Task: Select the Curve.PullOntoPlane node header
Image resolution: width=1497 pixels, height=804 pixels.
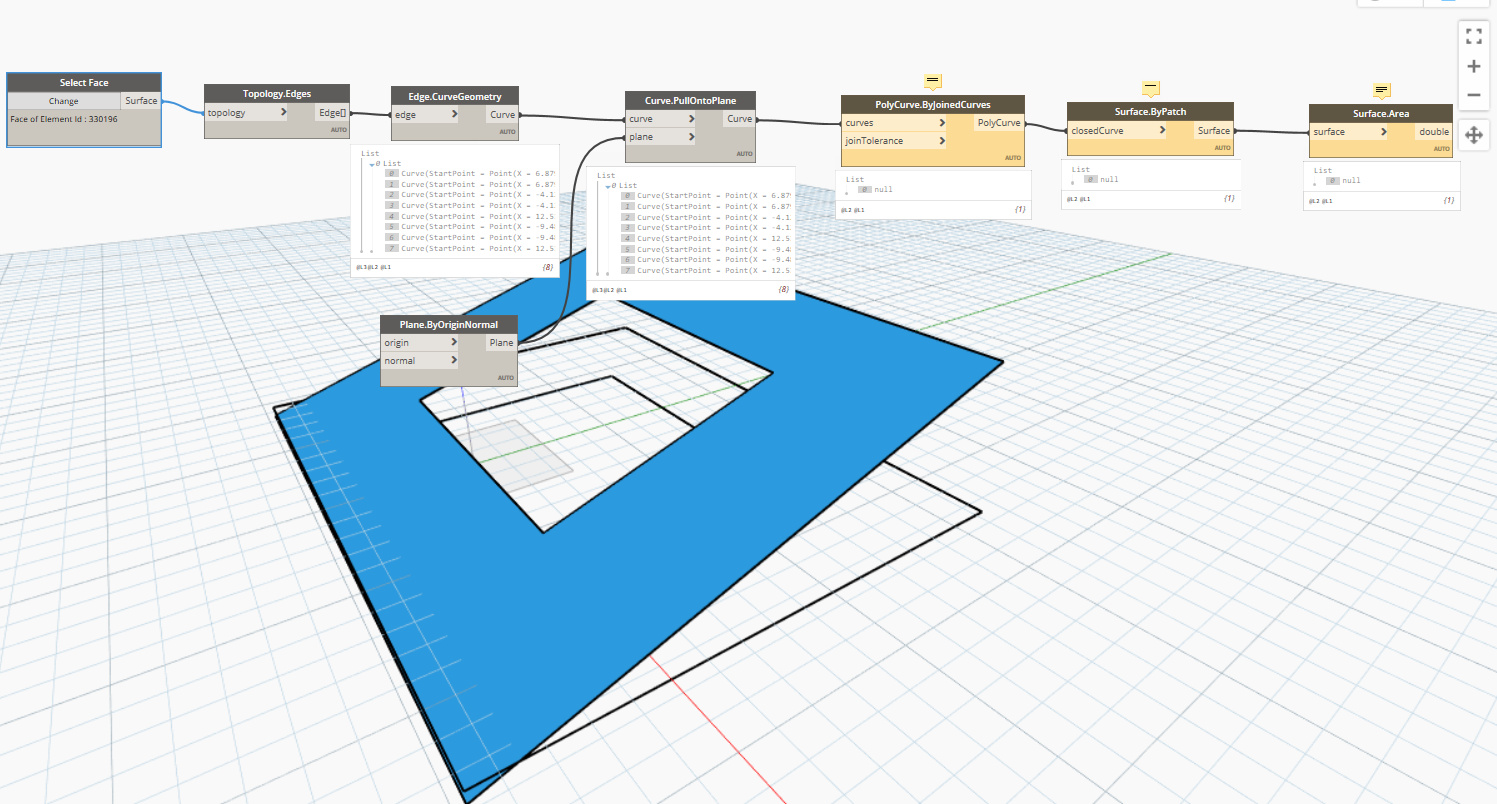Action: [691, 100]
